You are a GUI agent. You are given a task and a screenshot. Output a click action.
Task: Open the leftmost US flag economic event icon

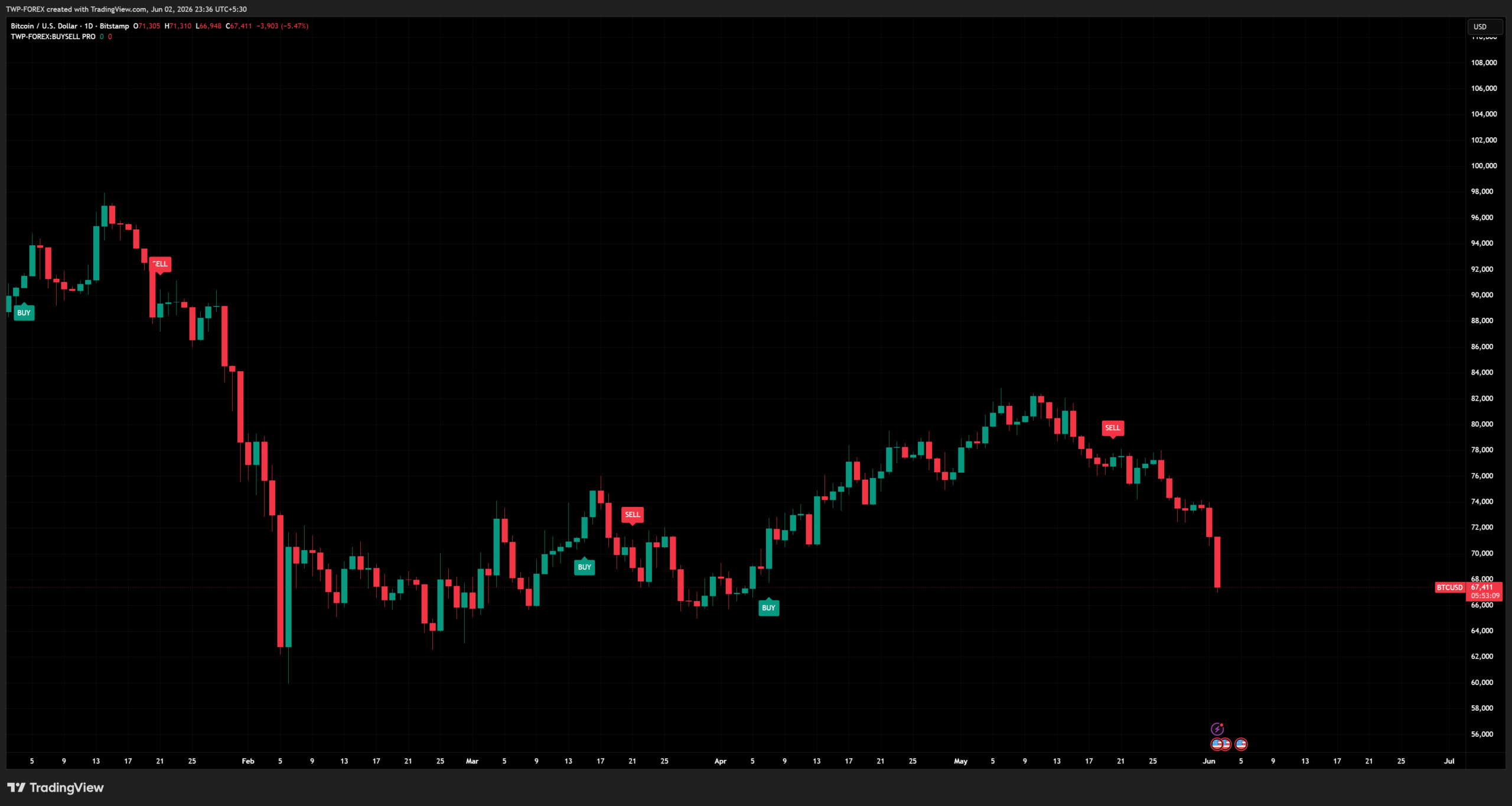click(1217, 744)
